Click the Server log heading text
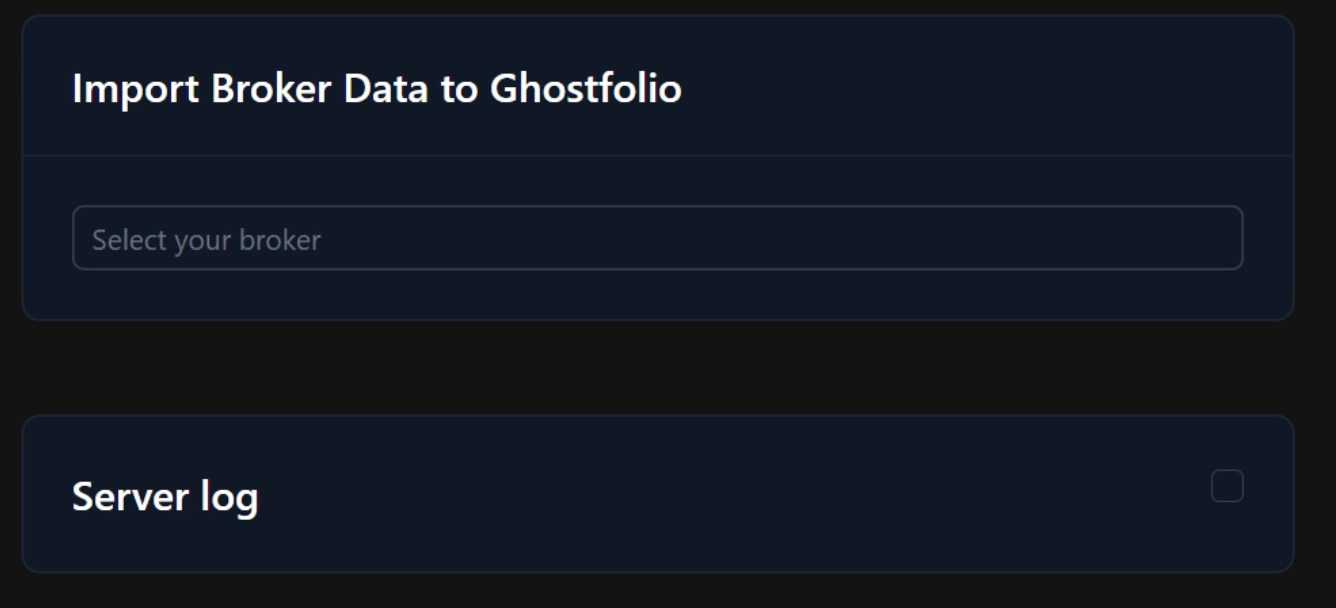Screen dimensions: 1336x608 (165, 497)
